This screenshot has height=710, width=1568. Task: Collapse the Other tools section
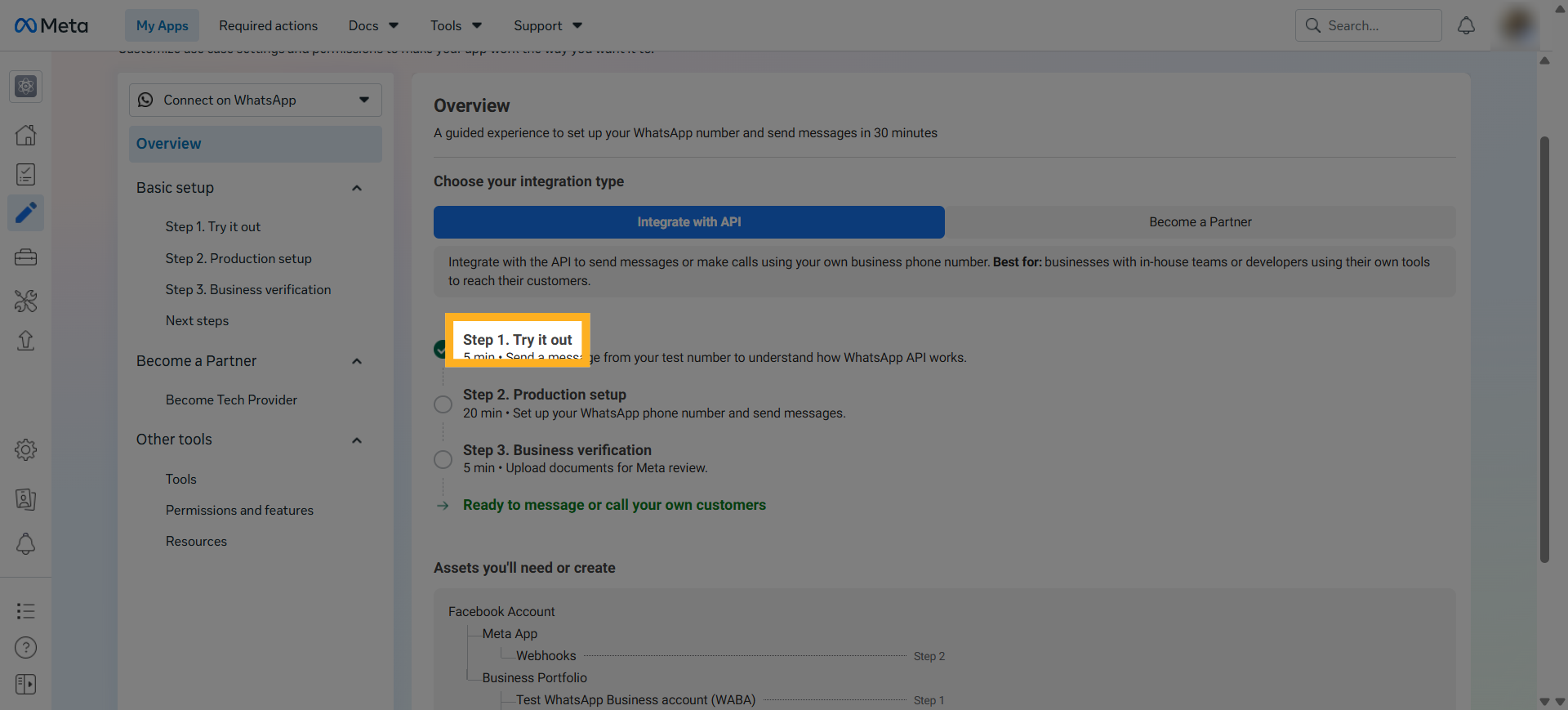point(357,440)
